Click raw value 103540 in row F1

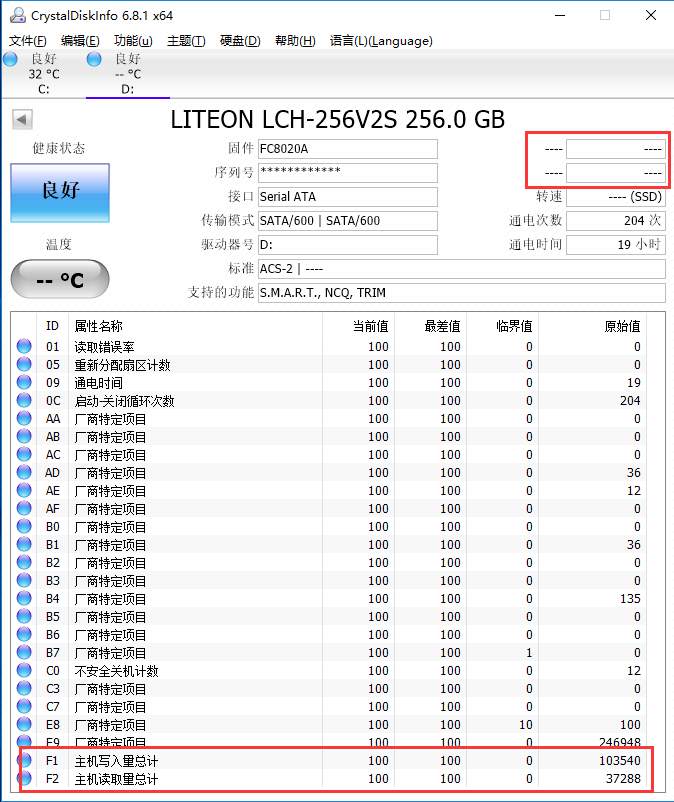click(620, 761)
